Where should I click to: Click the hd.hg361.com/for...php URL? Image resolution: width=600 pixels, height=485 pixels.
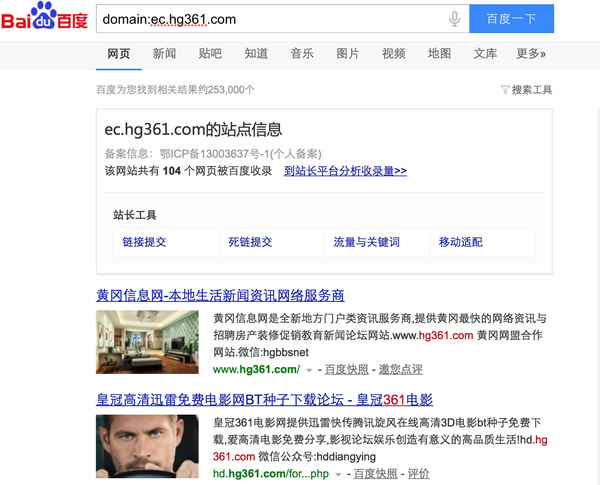(x=271, y=474)
